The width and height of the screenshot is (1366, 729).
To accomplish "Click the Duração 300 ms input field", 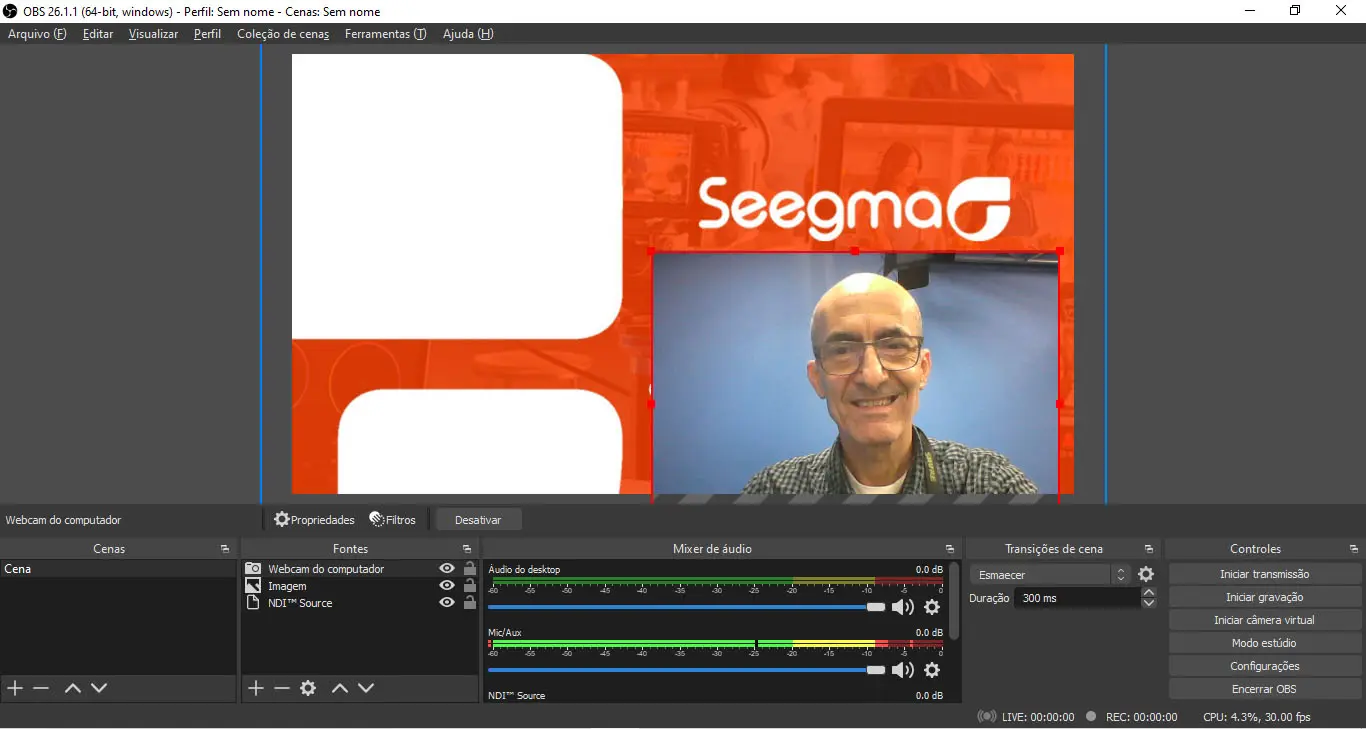I will pos(1076,598).
